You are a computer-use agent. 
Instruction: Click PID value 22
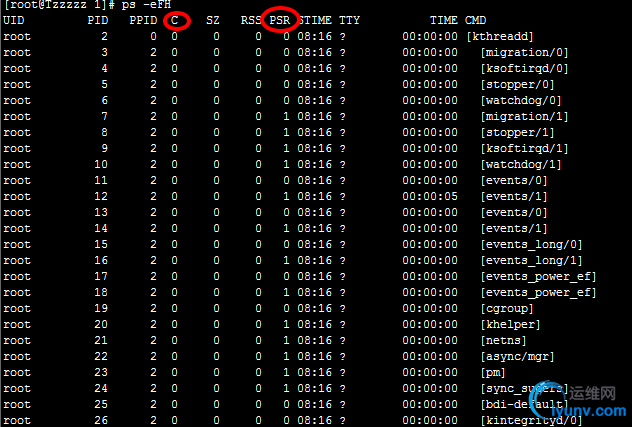[x=101, y=356]
